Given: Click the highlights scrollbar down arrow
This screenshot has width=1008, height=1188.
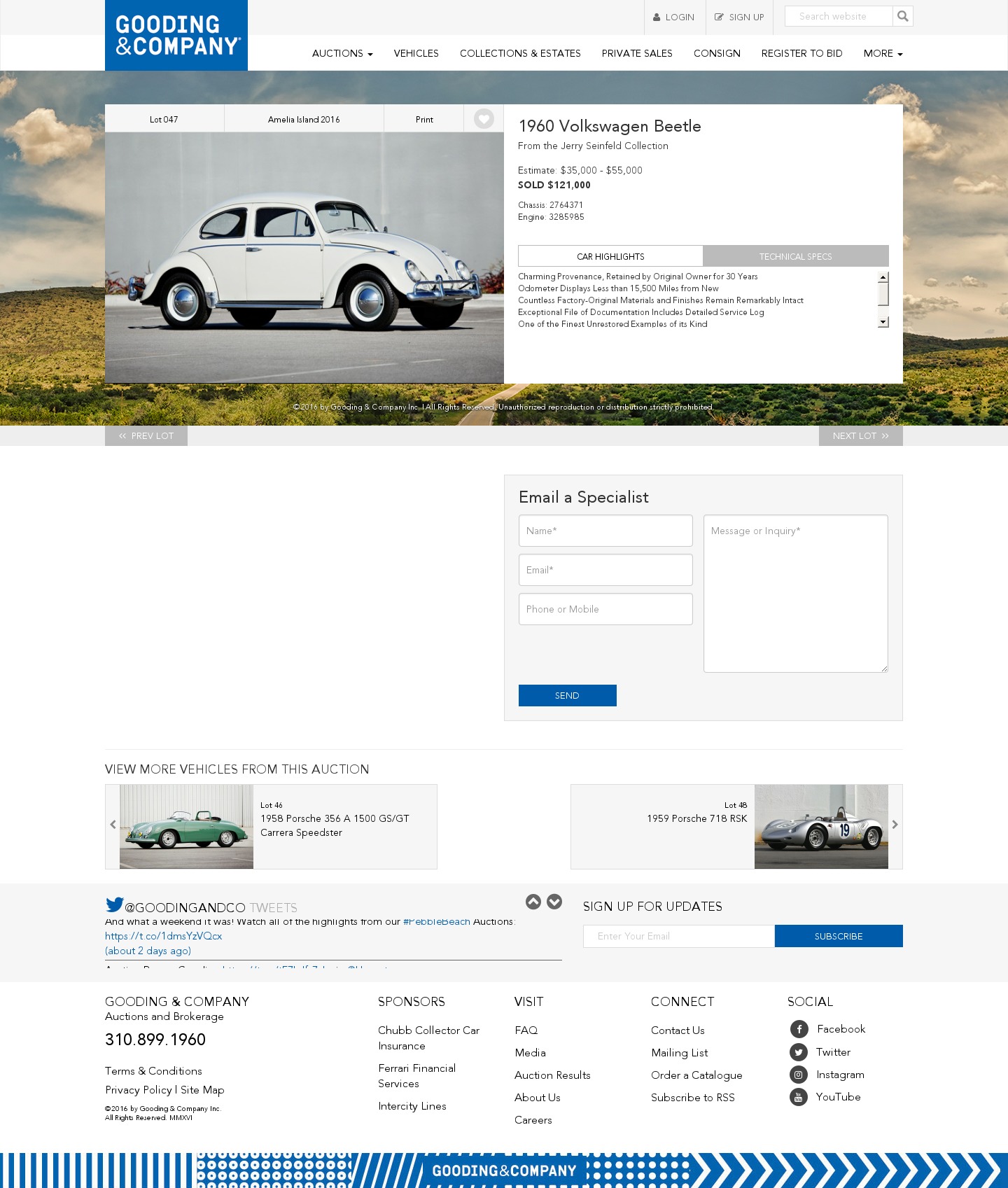Looking at the screenshot, I should click(883, 322).
